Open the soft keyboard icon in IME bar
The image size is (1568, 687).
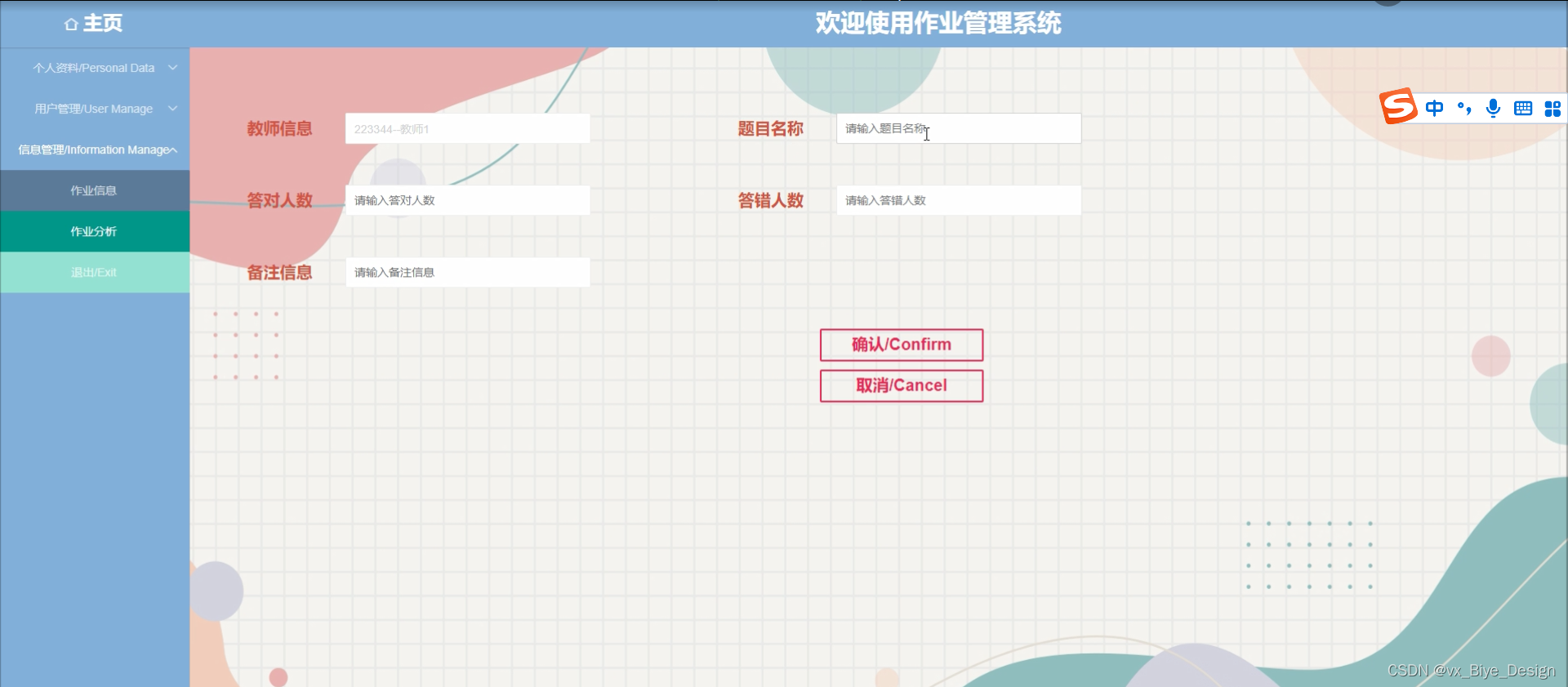tap(1523, 108)
